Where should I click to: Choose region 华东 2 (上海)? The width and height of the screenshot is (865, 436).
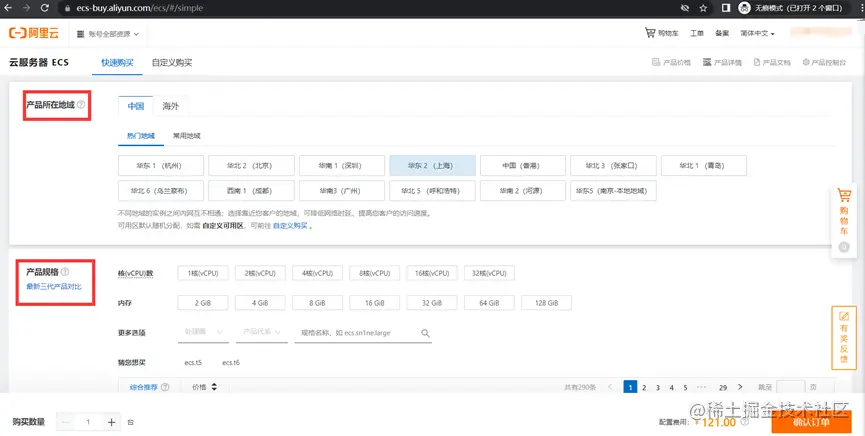point(432,165)
